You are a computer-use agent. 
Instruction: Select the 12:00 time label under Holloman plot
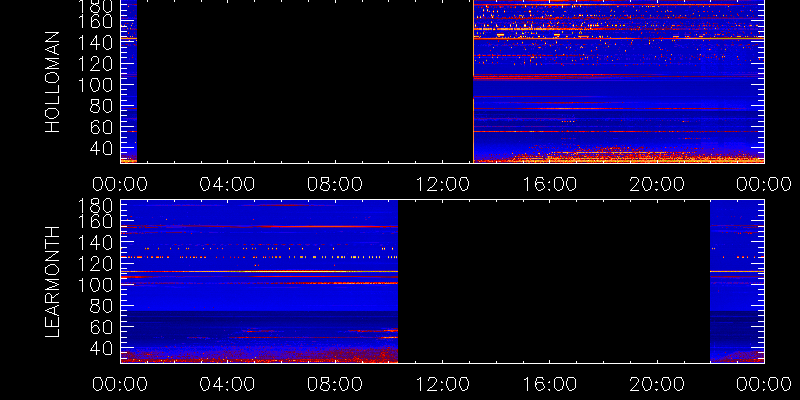click(x=442, y=184)
